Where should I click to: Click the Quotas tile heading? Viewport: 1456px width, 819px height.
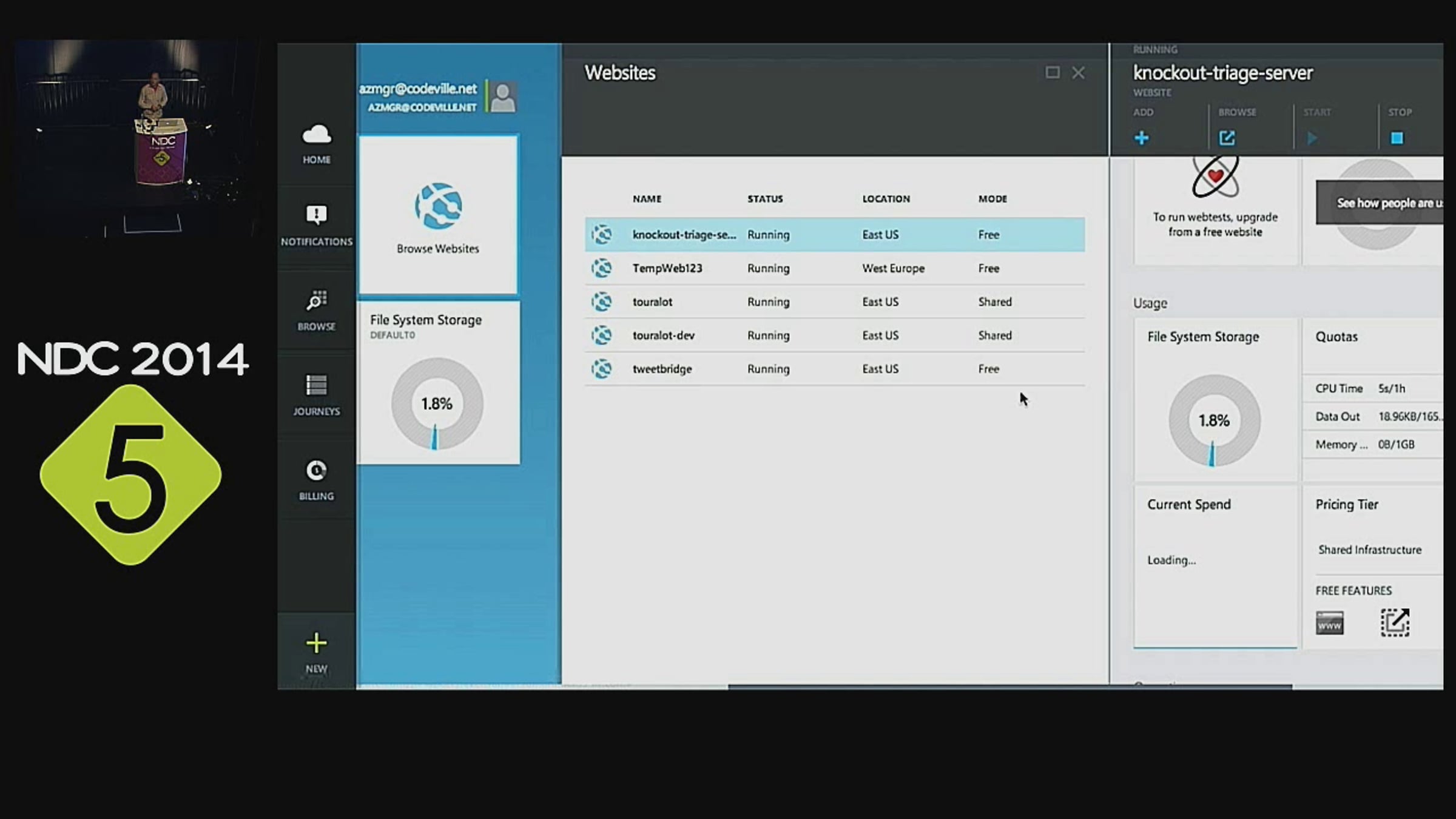(x=1336, y=337)
